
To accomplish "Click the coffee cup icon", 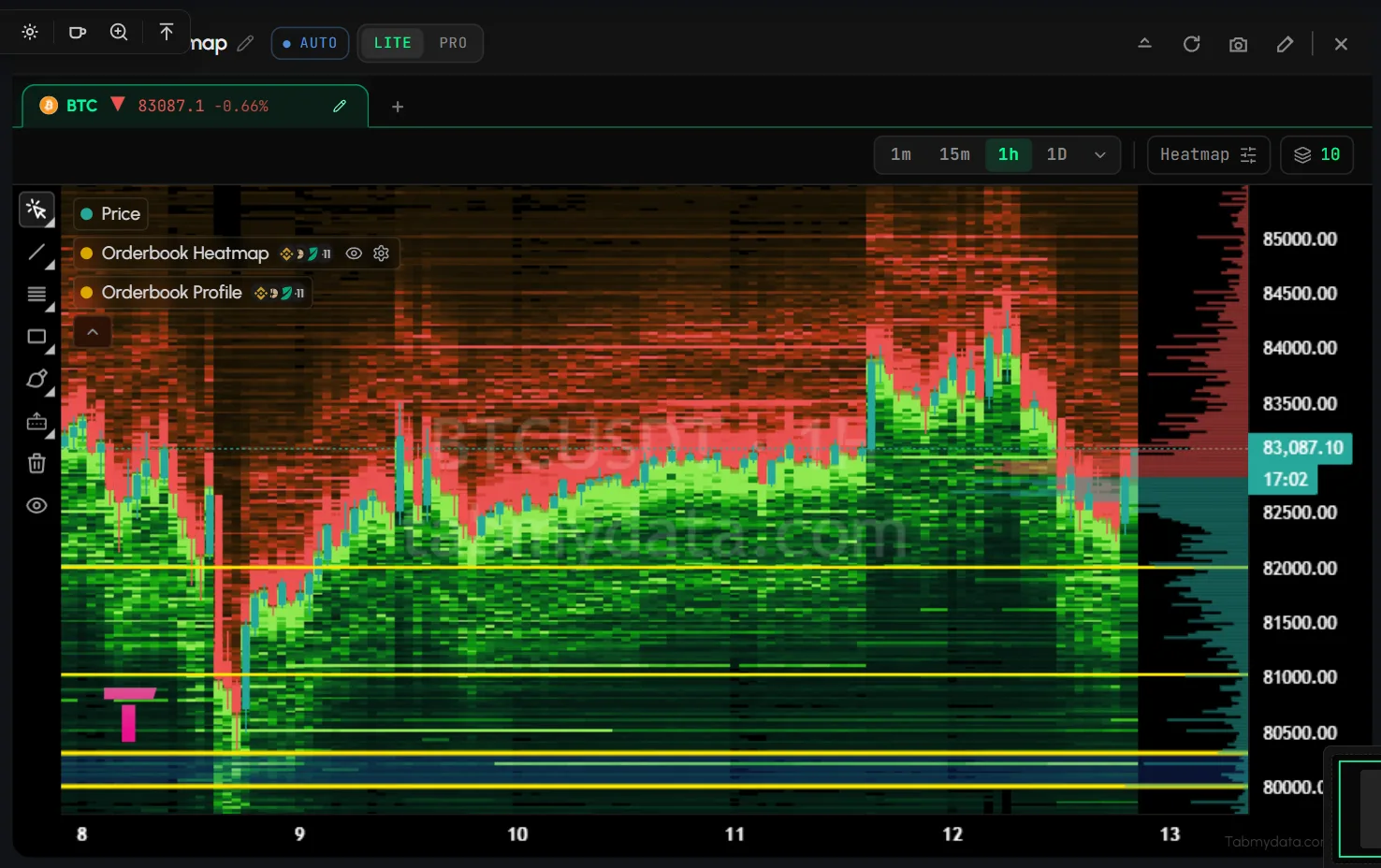I will [78, 32].
